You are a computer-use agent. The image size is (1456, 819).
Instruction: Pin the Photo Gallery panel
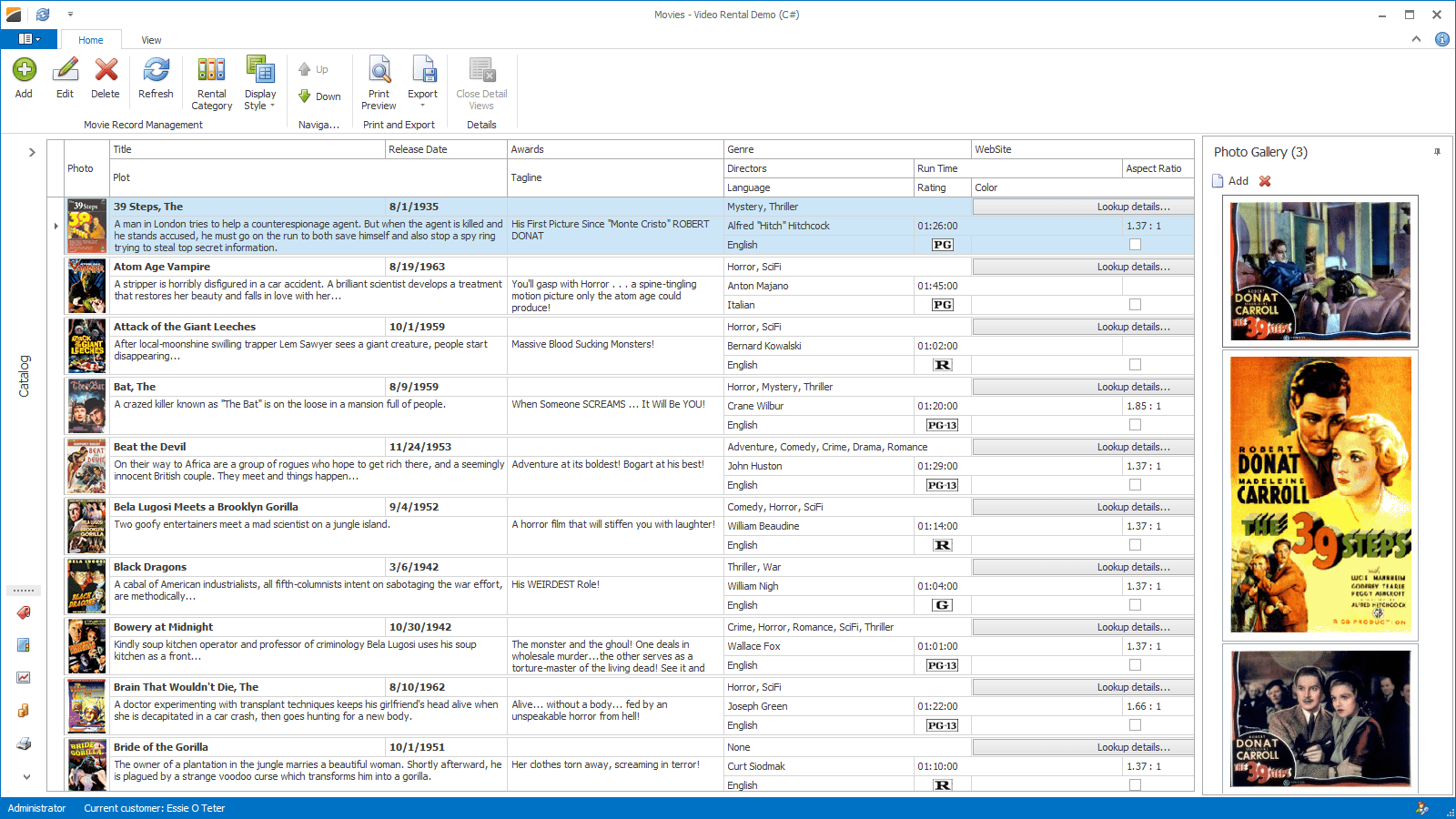[1436, 152]
